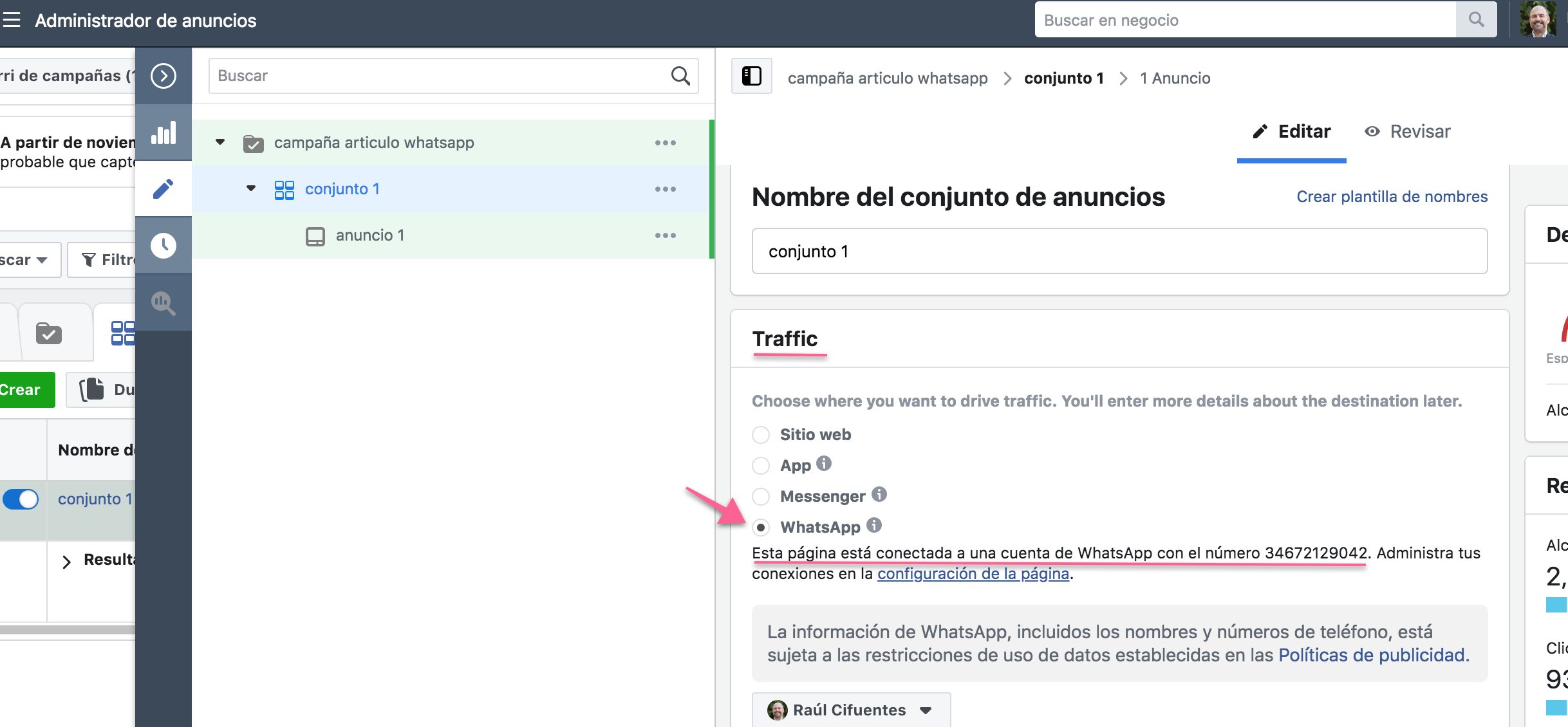The width and height of the screenshot is (1568, 727).
Task: Open the user profile avatar
Action: tap(1538, 20)
